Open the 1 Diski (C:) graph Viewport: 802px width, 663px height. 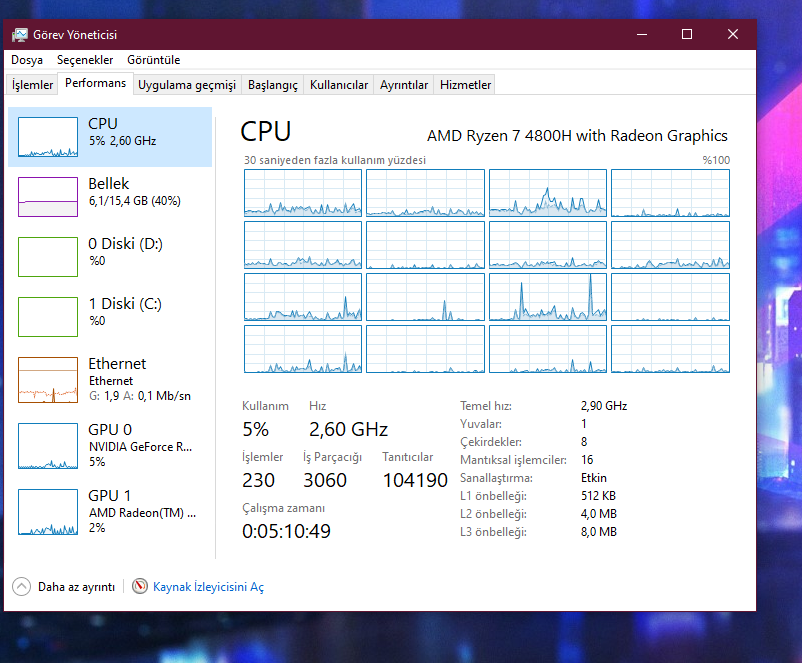48,317
